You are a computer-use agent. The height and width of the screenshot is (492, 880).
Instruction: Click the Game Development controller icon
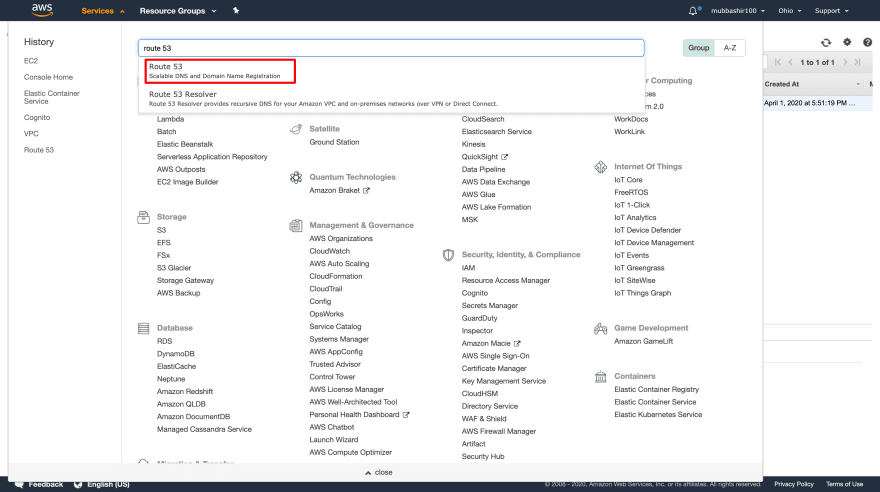coord(601,329)
